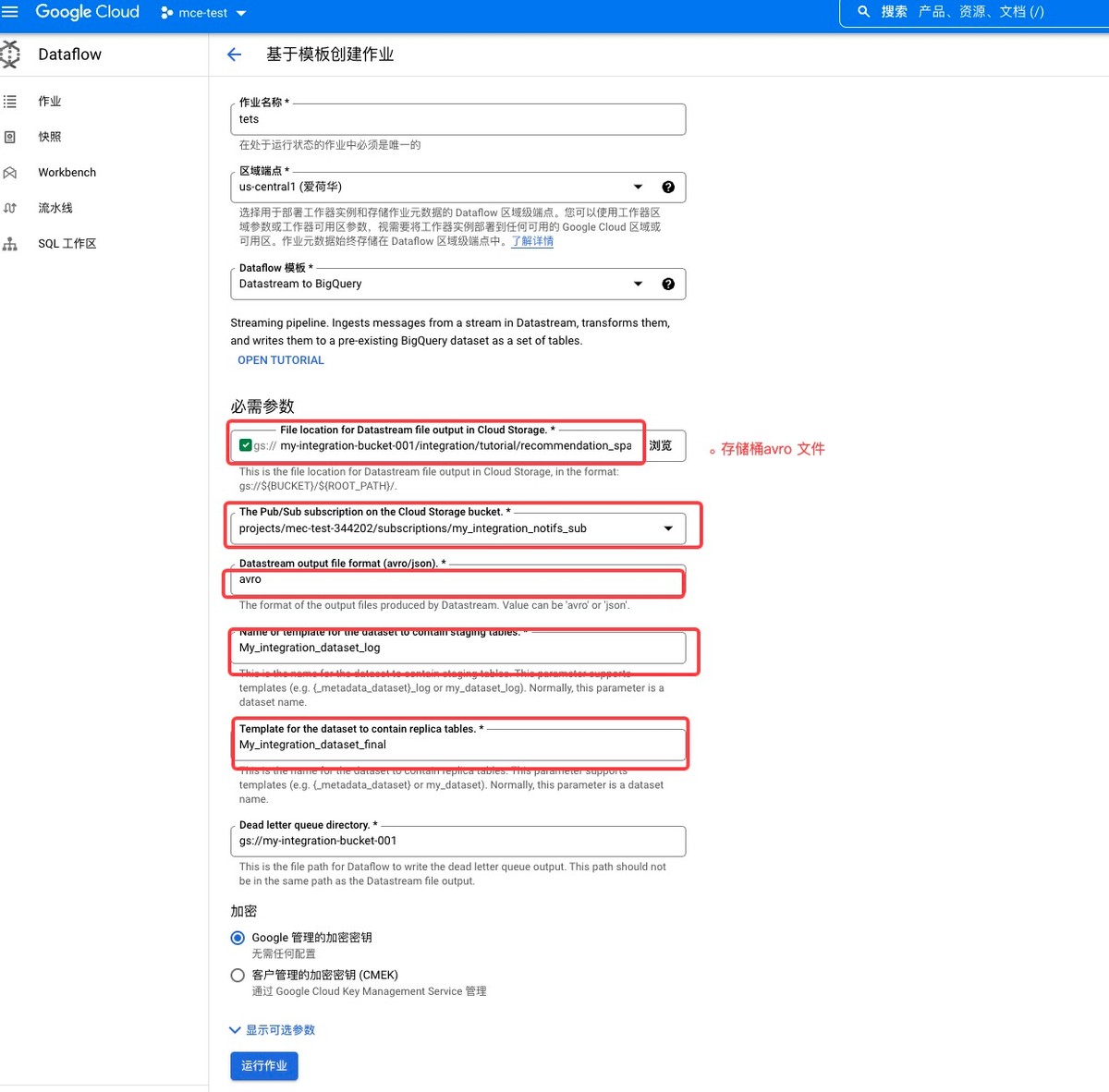
Task: Edit the Datastream file location path
Action: point(456,445)
